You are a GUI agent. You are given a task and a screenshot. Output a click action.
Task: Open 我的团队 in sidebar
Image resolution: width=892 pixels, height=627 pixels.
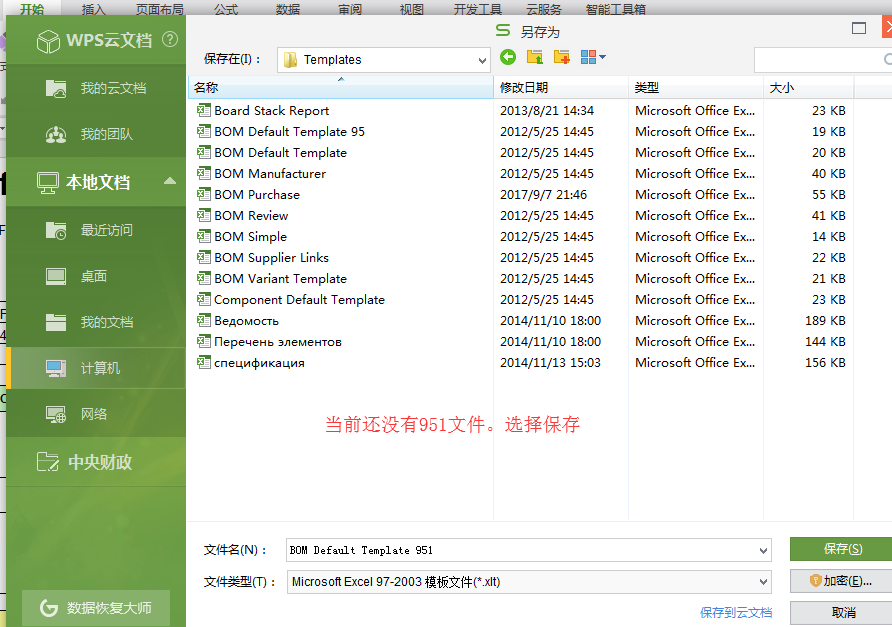[x=96, y=134]
